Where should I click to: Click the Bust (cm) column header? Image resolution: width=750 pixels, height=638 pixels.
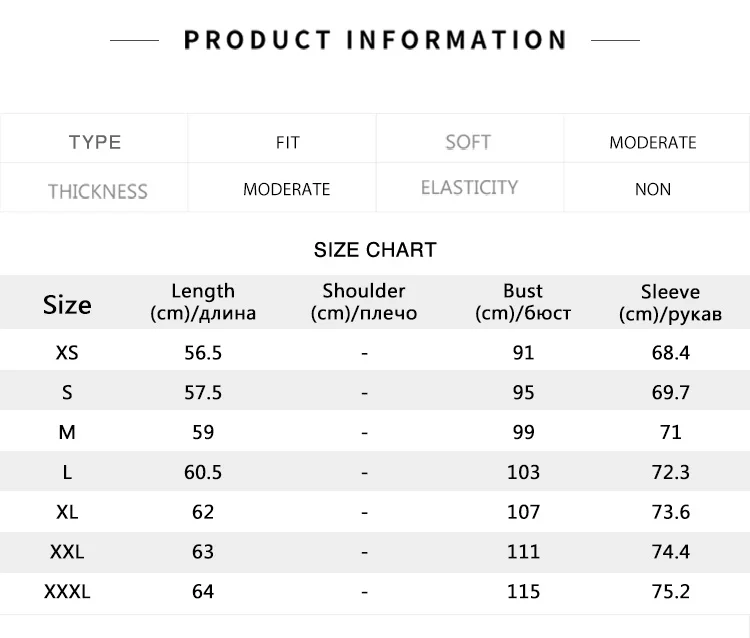pos(523,302)
